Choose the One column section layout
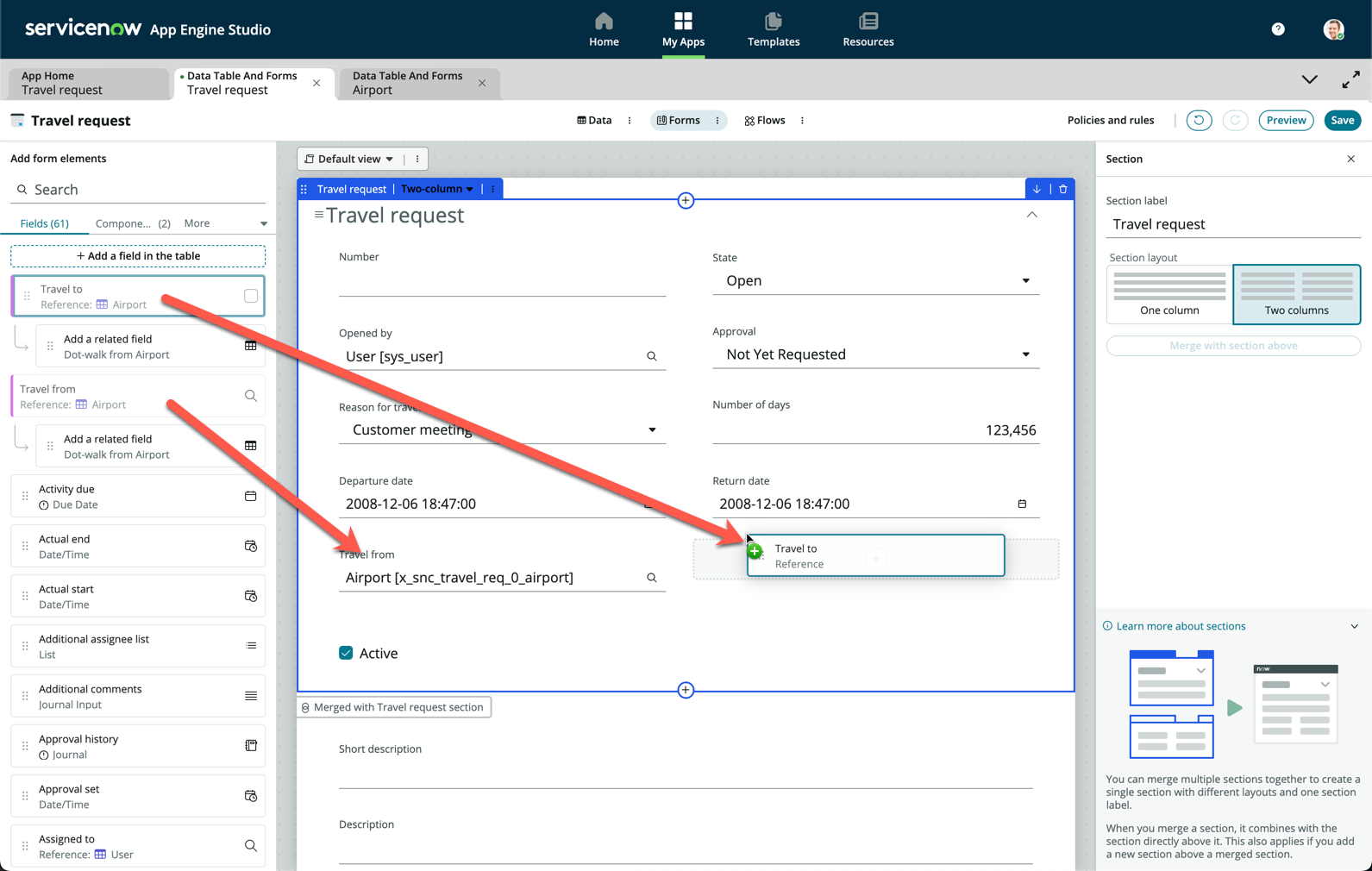Screen dimensions: 1372x871 (x=1169, y=294)
